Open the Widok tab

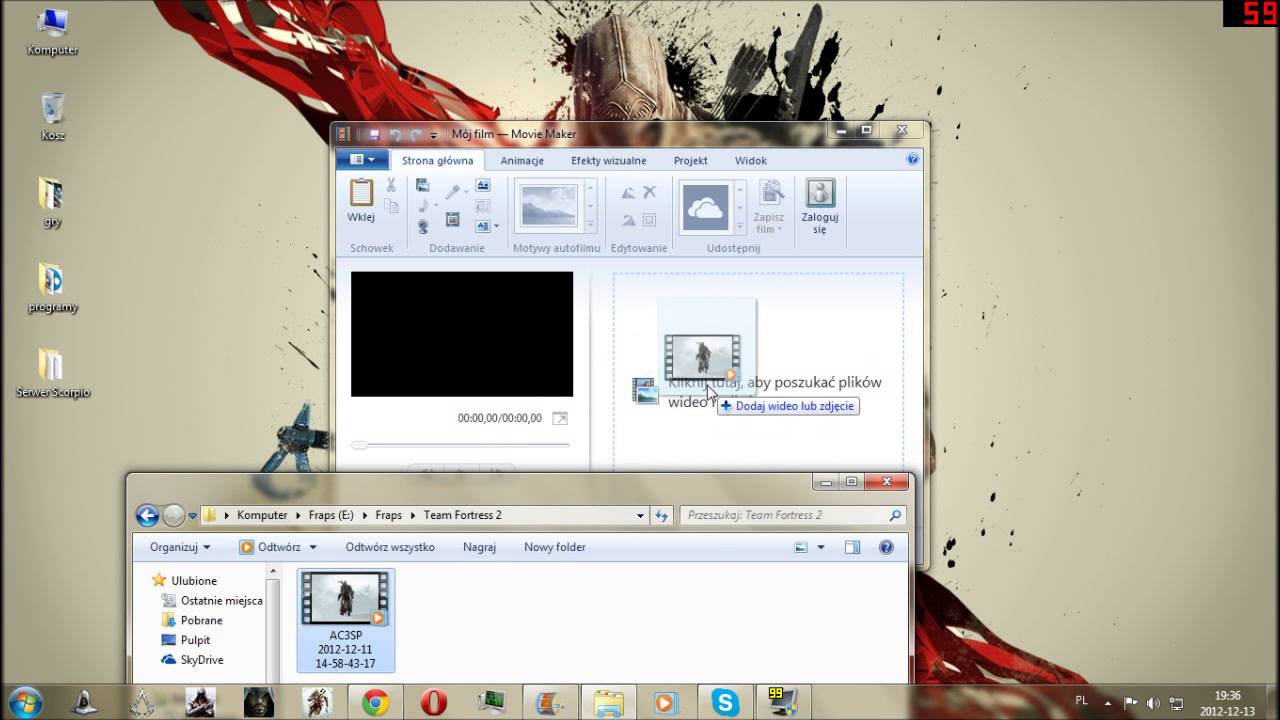click(751, 160)
